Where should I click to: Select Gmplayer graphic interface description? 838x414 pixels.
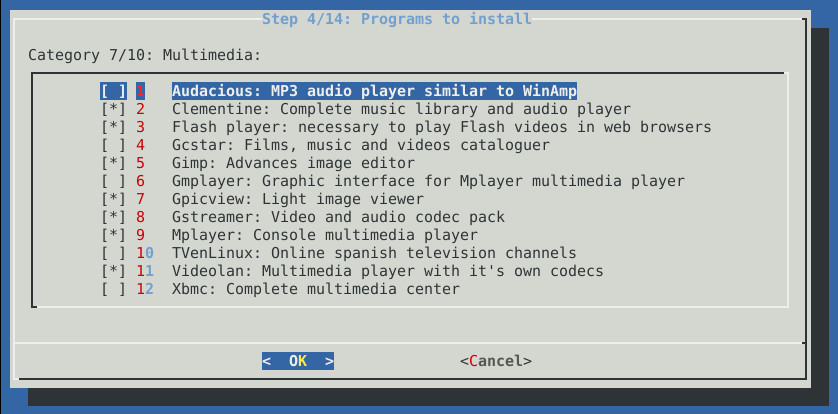[428, 181]
